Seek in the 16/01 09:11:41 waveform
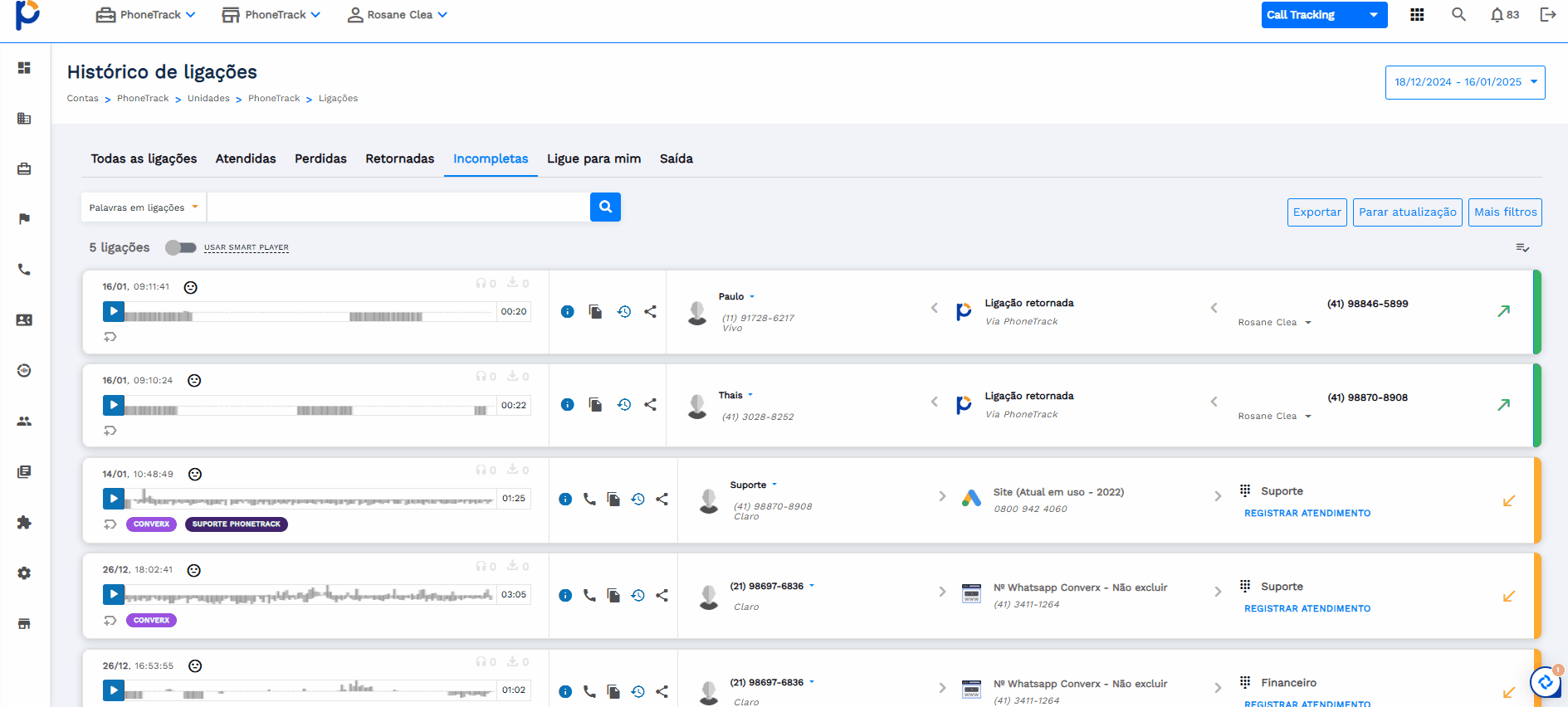This screenshot has height=707, width=1568. (x=310, y=312)
